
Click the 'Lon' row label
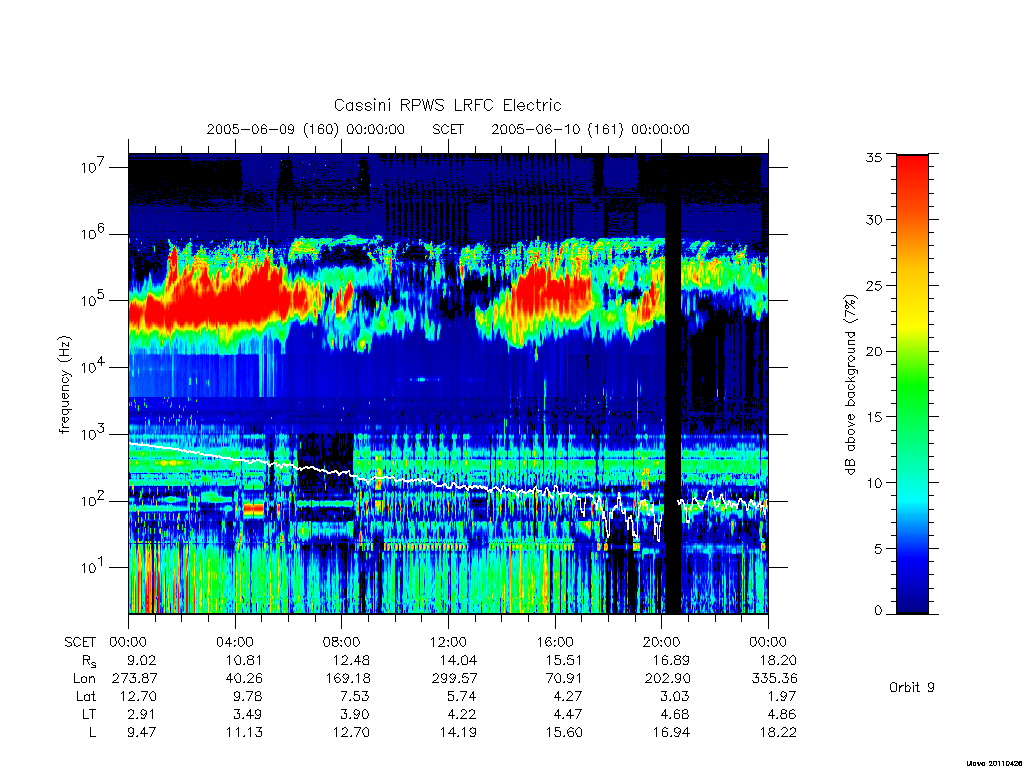click(84, 679)
